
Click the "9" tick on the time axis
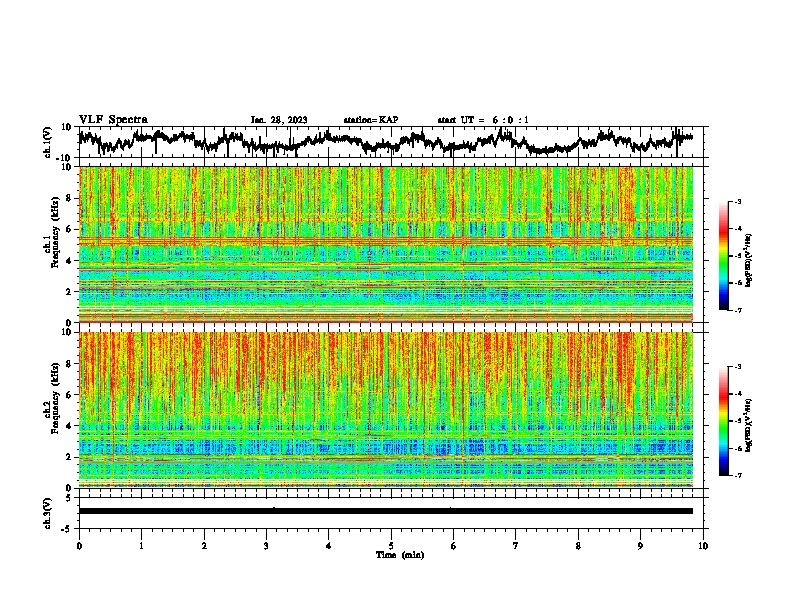coord(640,546)
